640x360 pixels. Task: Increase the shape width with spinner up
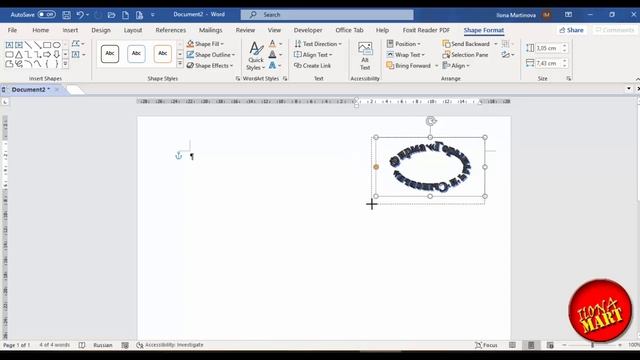click(x=564, y=61)
